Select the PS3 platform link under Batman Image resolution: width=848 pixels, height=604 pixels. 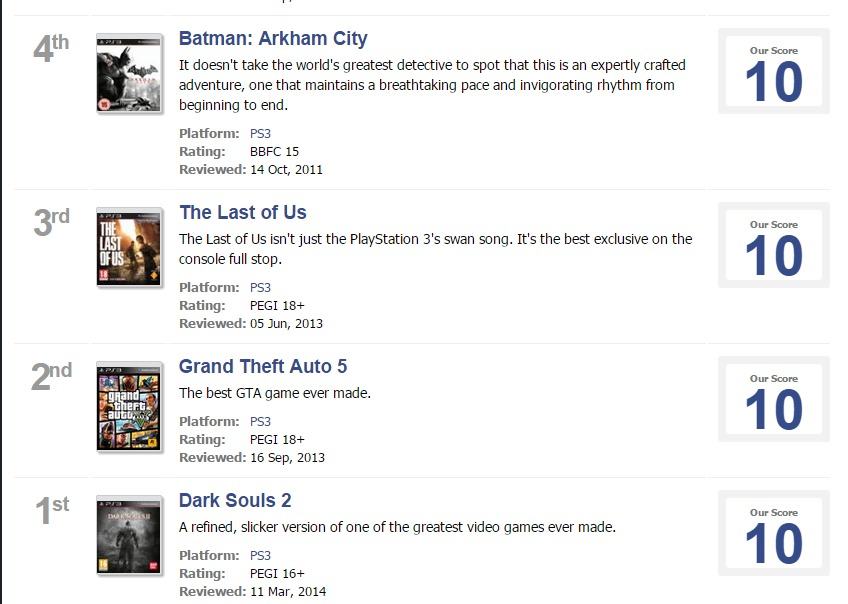pos(260,134)
